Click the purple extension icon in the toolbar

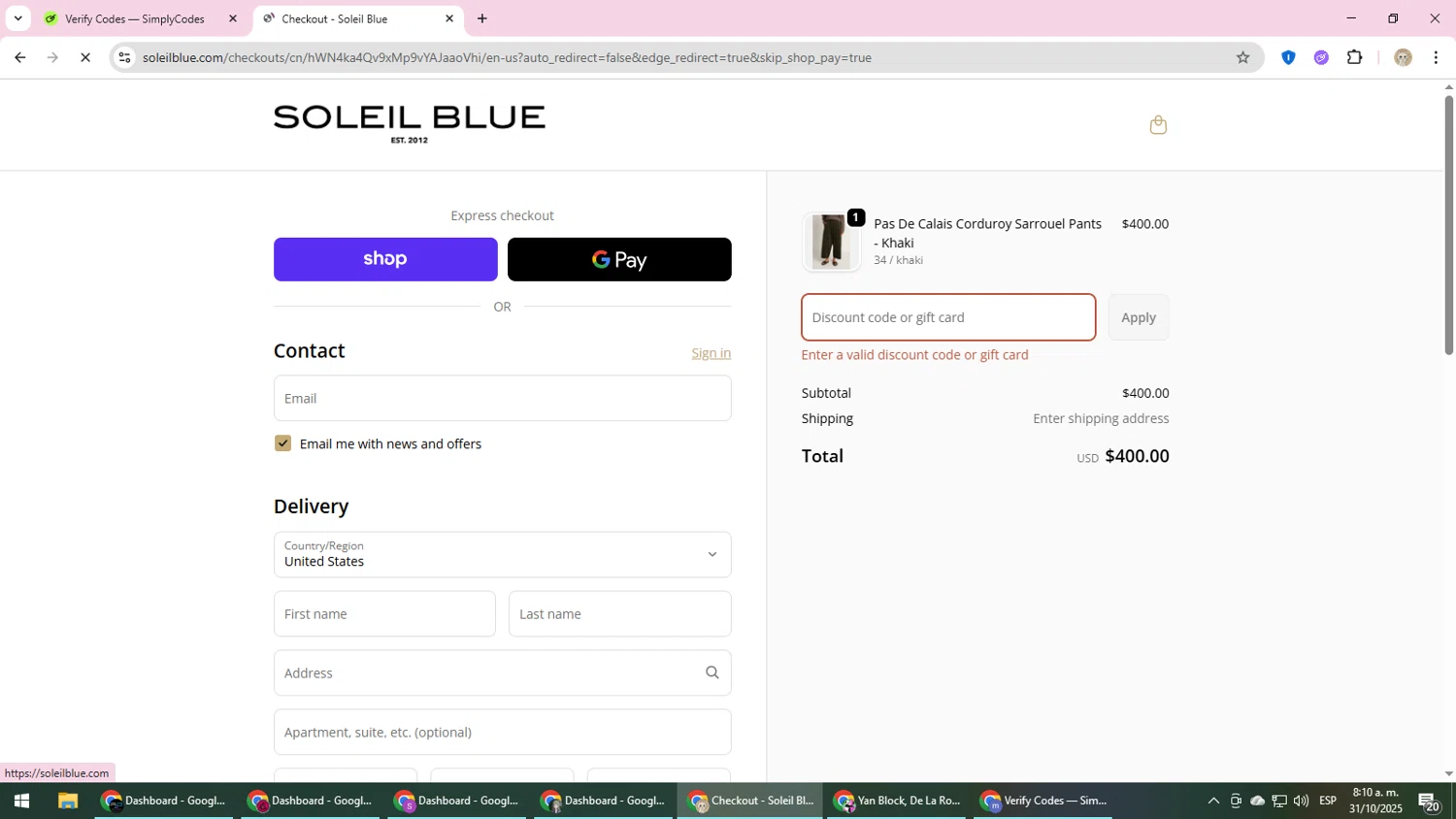[1321, 57]
